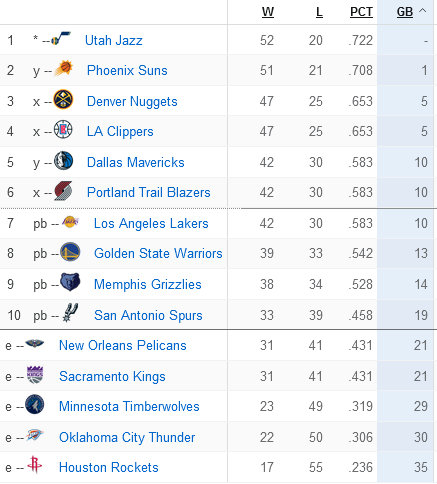Click the LA Clippers logo icon
The width and height of the screenshot is (437, 484).
[x=63, y=130]
